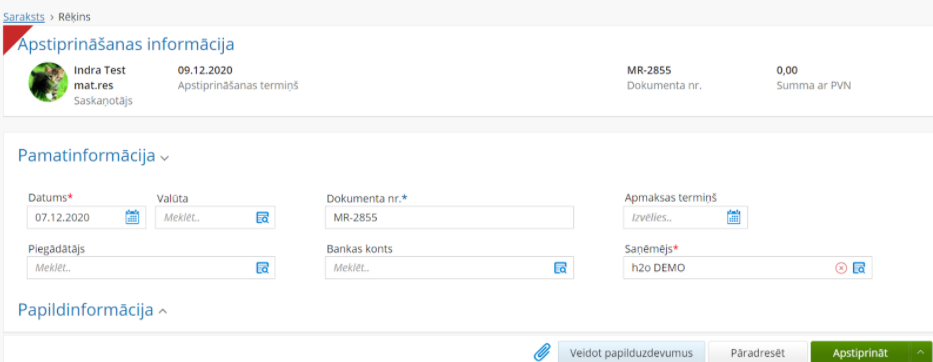Click the Apstiprināšanas informācija heading
This screenshot has height=362, width=933.
coord(126,44)
